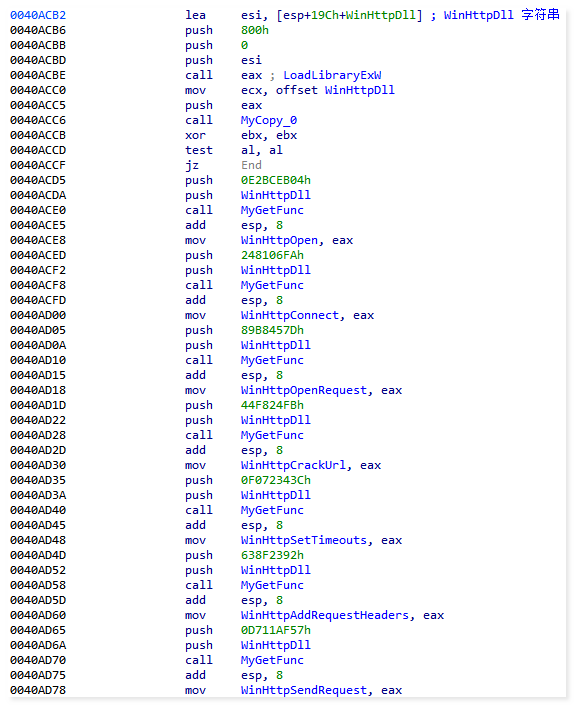Click WinHttpDll operand at 0040AD22
This screenshot has height=705, width=574.
276,420
